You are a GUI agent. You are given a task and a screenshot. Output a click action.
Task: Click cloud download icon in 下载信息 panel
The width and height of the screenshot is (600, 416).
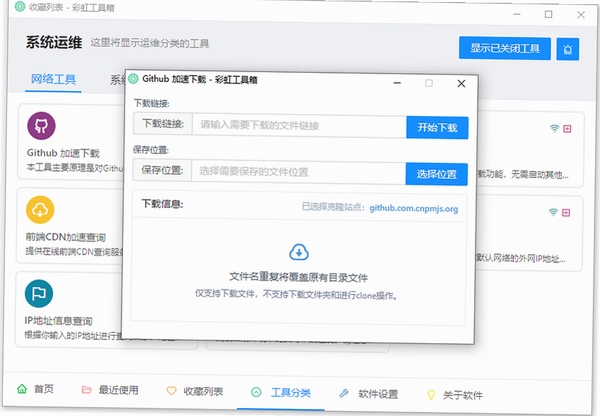299,252
